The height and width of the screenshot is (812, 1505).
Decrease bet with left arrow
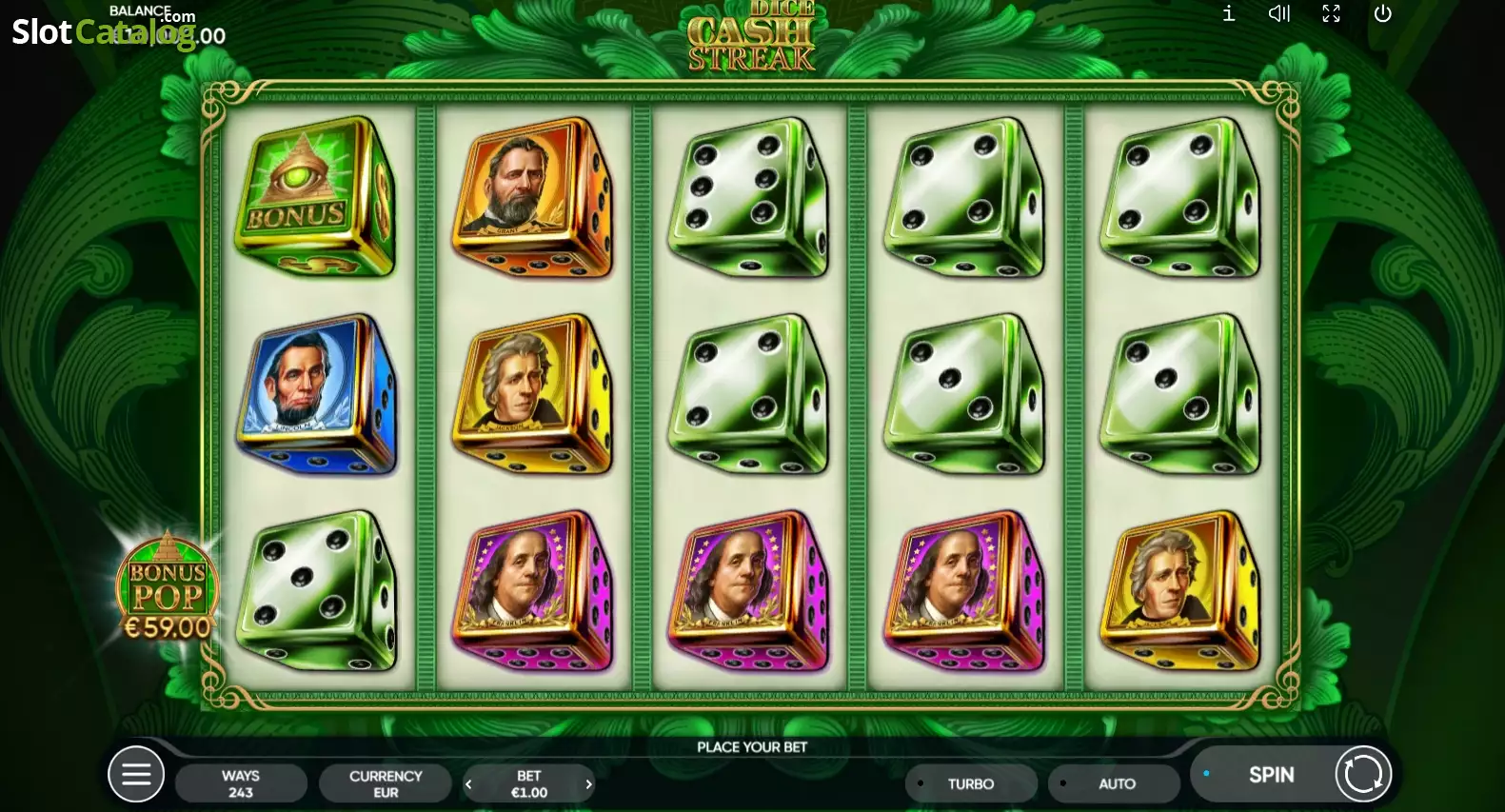[x=468, y=784]
